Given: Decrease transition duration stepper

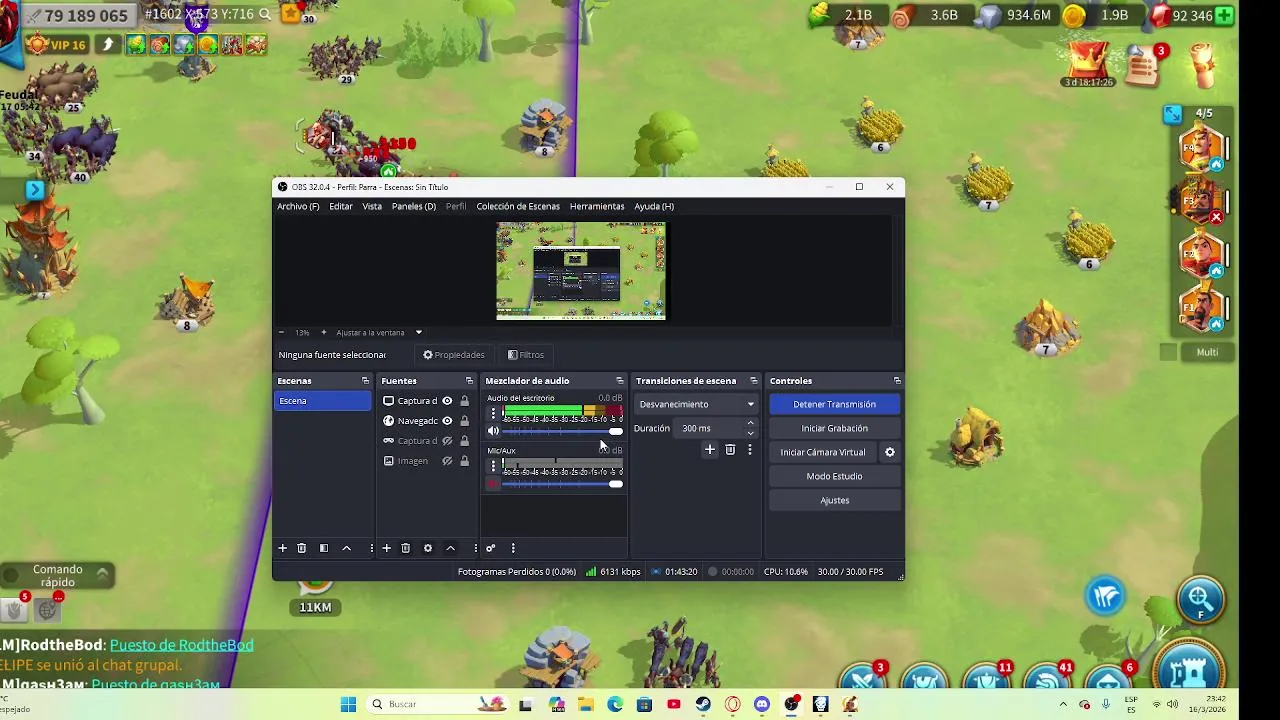Looking at the screenshot, I should click(x=750, y=433).
